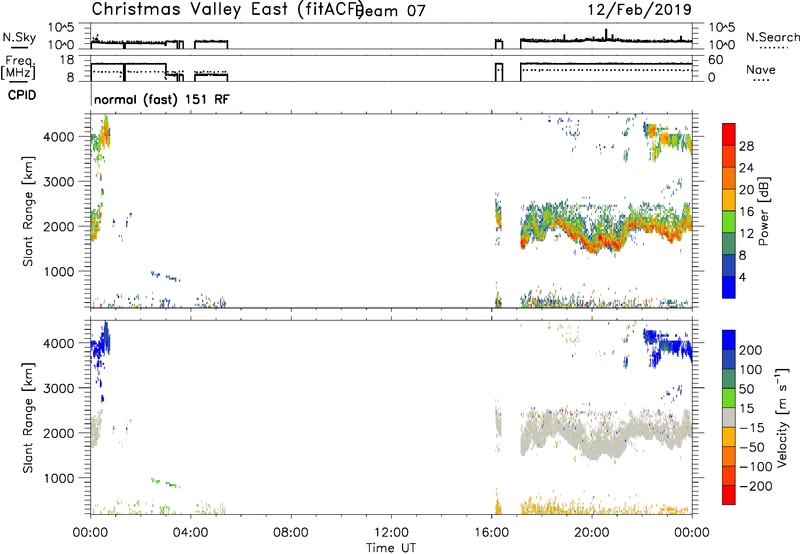
Task: Click the 'Freq. [MHz]' axis label
Action: coord(18,67)
